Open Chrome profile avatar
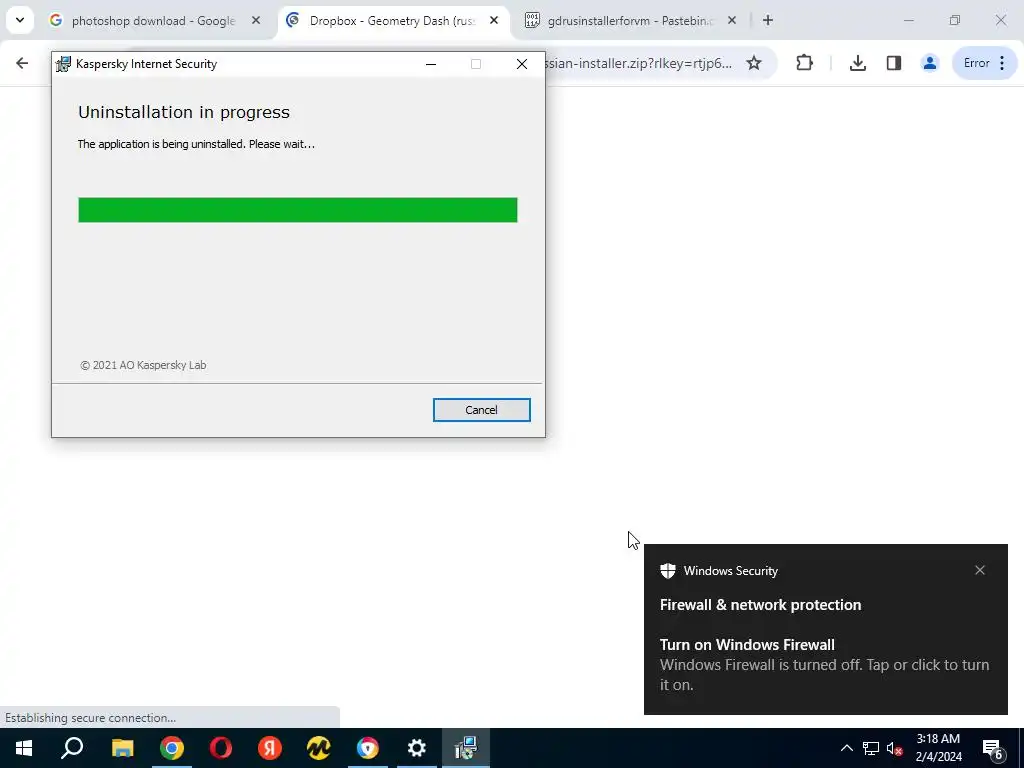Viewport: 1024px width, 768px height. click(x=929, y=63)
